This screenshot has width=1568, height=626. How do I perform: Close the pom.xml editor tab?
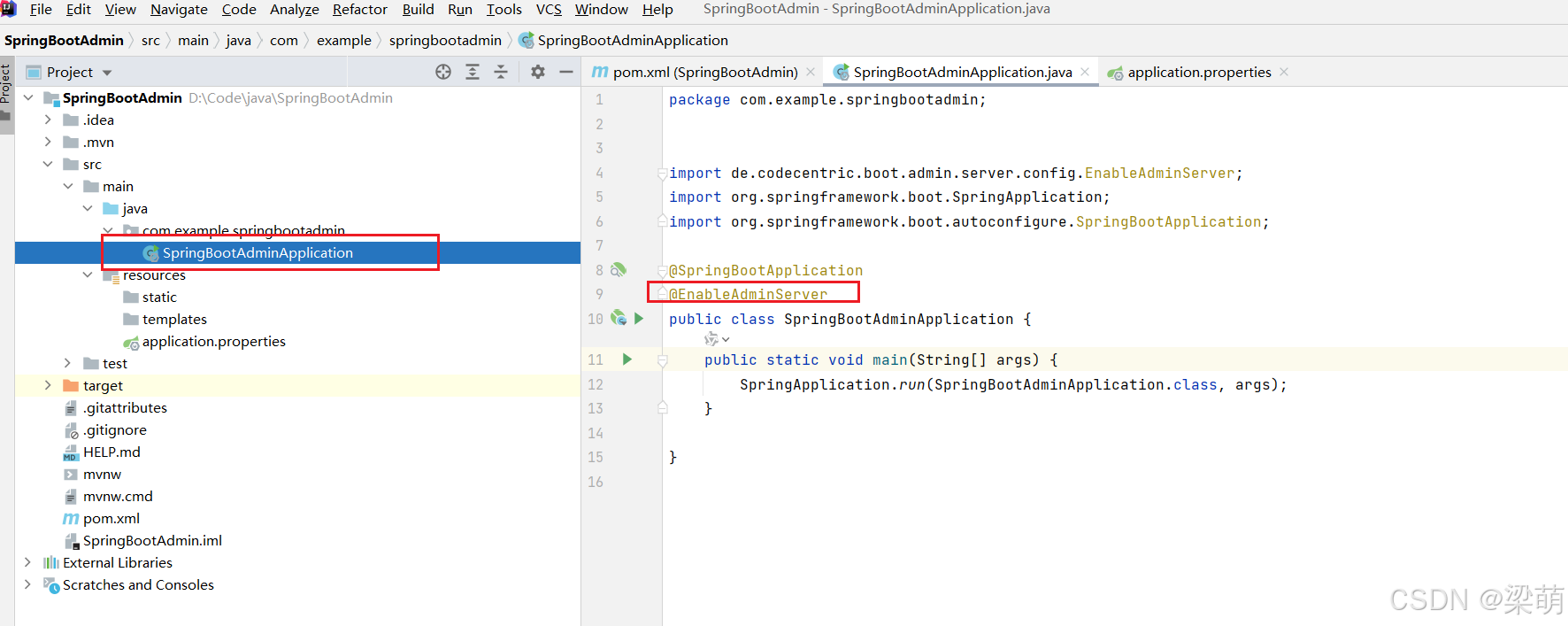tap(811, 72)
